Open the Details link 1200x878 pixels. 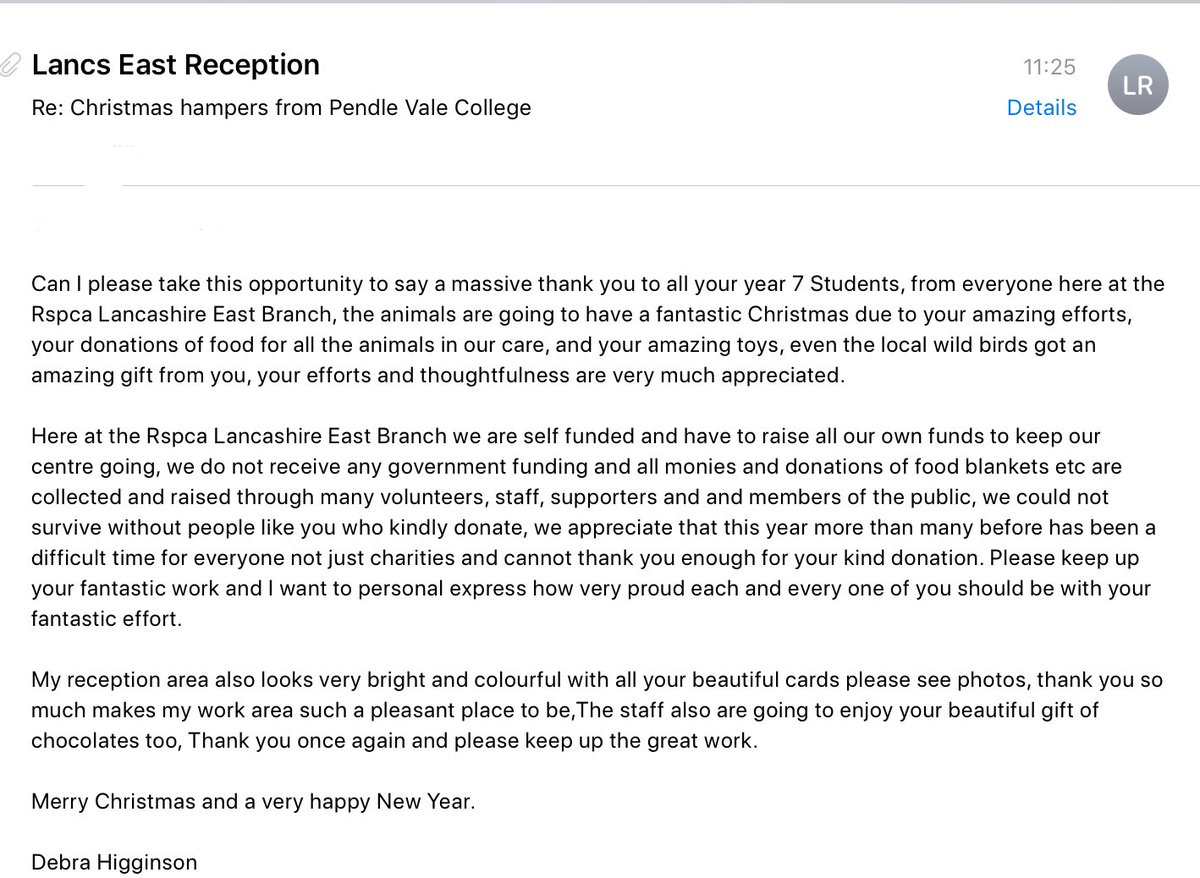tap(1041, 108)
